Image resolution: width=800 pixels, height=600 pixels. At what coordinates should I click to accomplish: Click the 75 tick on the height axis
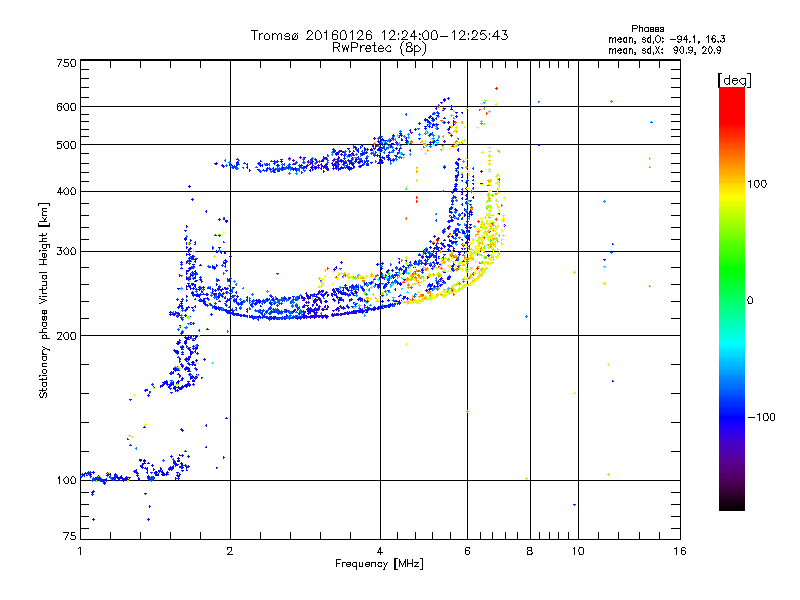coord(68,538)
